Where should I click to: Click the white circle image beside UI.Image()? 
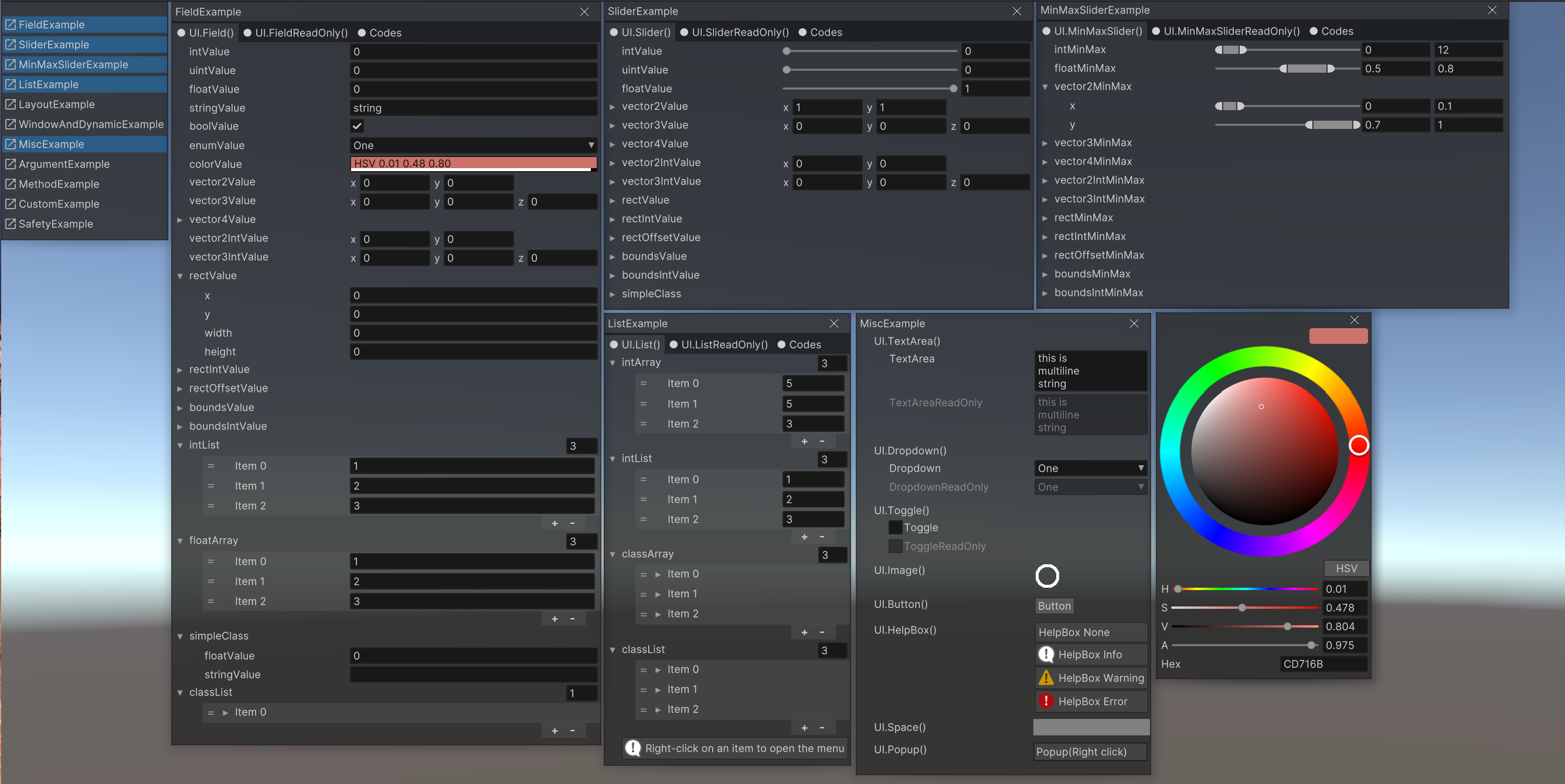[1047, 576]
